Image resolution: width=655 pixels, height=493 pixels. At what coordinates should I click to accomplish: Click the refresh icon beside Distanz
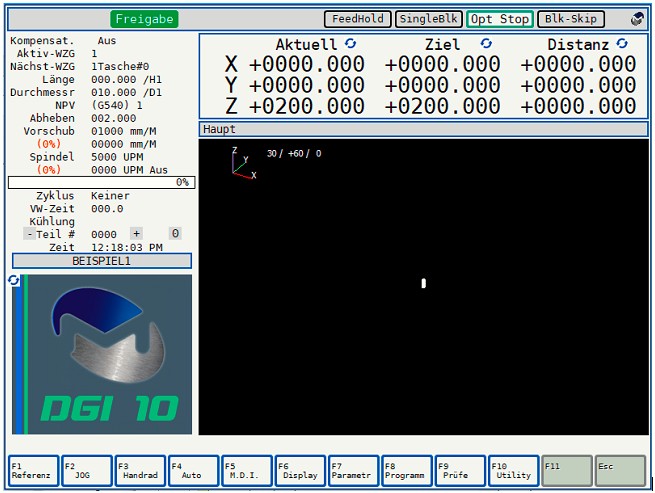click(622, 43)
